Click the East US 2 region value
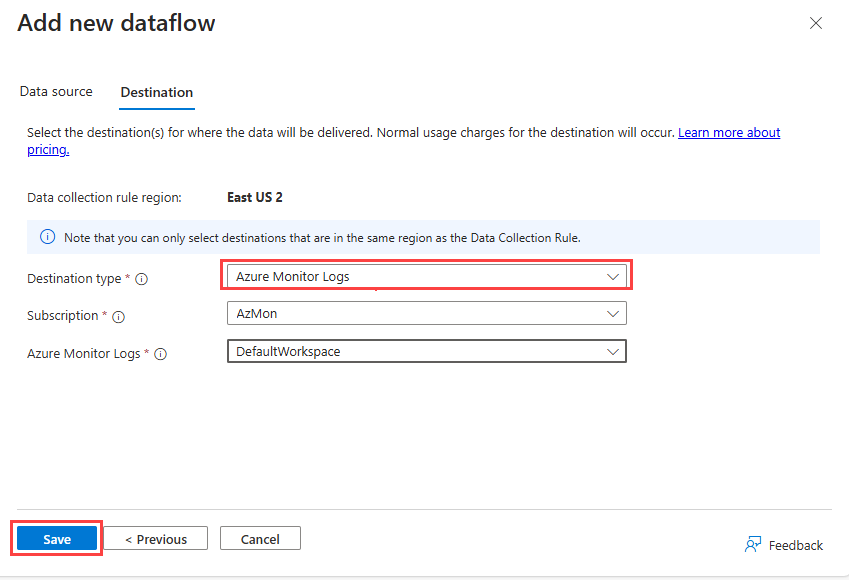The width and height of the screenshot is (849, 580). (x=255, y=197)
